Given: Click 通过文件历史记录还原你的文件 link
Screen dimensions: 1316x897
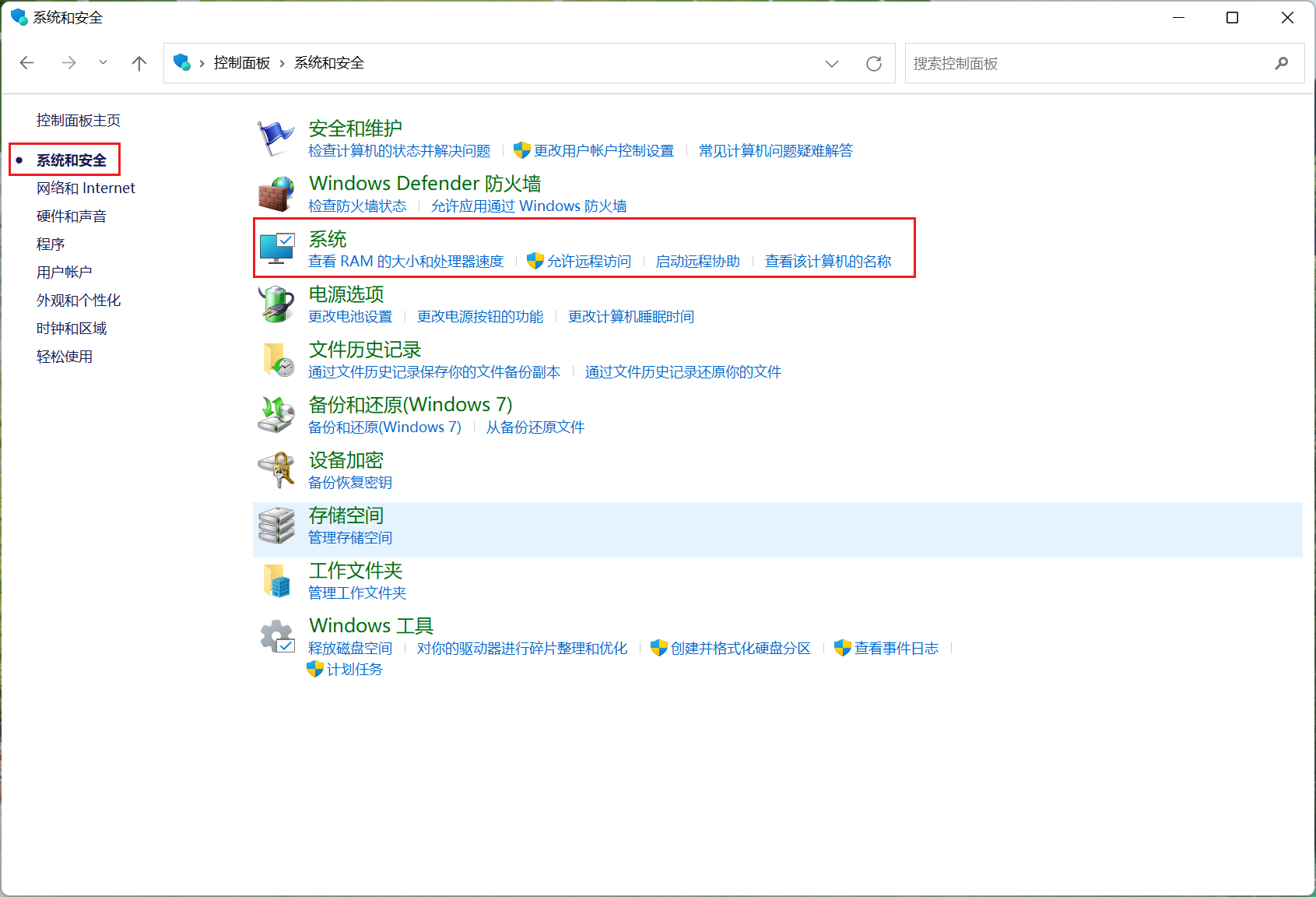Looking at the screenshot, I should (683, 371).
